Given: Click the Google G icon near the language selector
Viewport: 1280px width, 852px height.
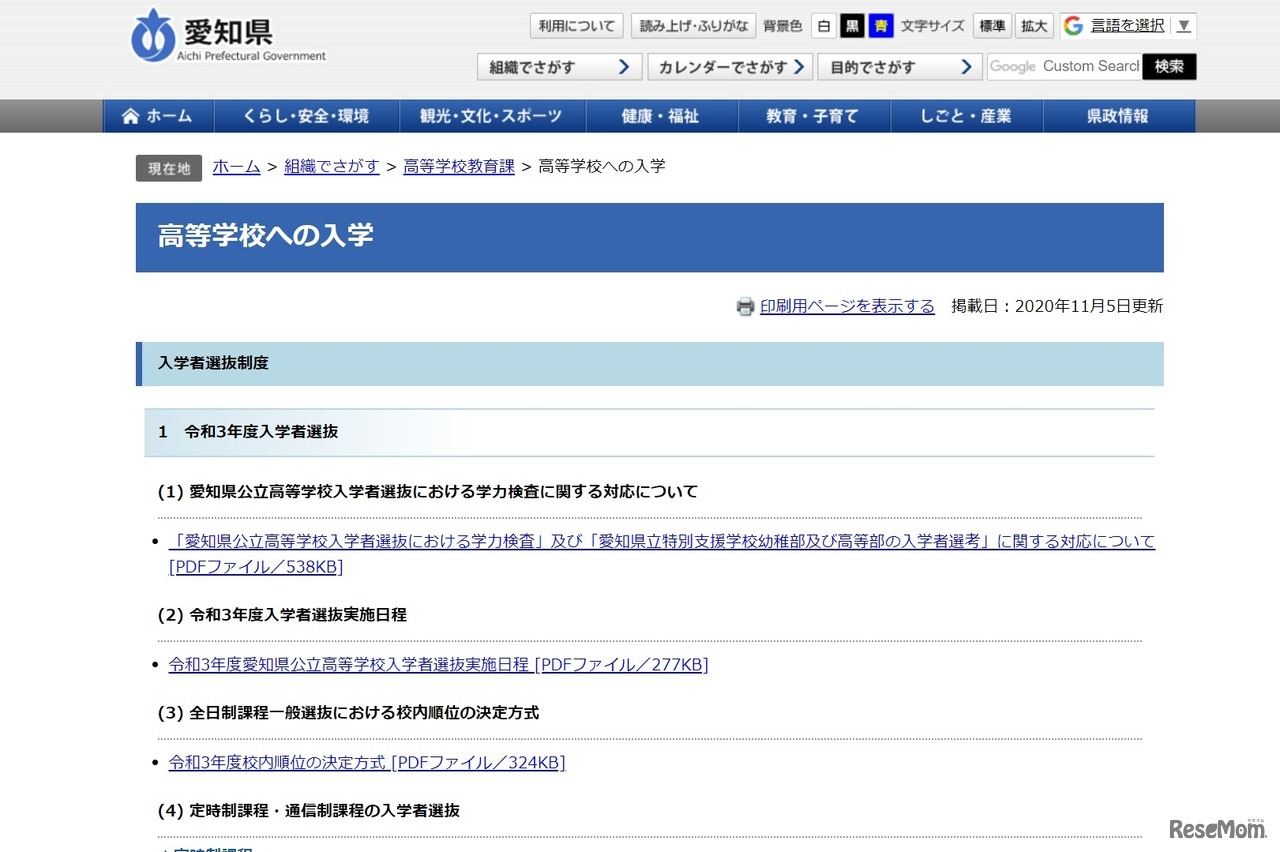Looking at the screenshot, I should [1074, 25].
